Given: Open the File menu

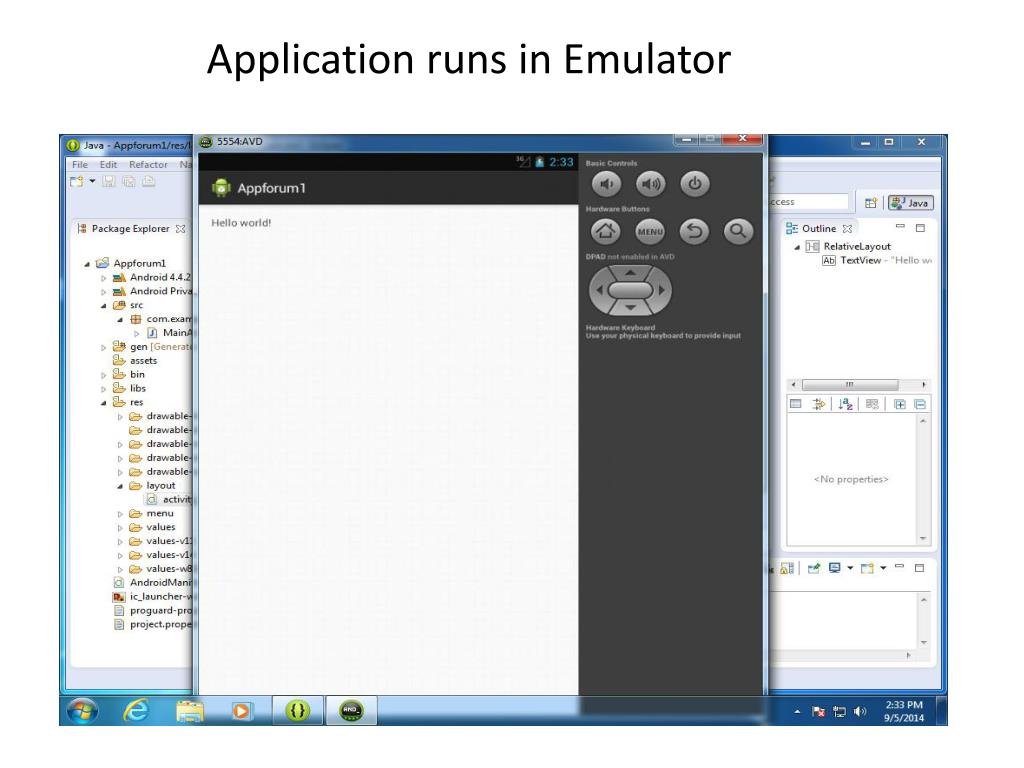Looking at the screenshot, I should pyautogui.click(x=80, y=165).
